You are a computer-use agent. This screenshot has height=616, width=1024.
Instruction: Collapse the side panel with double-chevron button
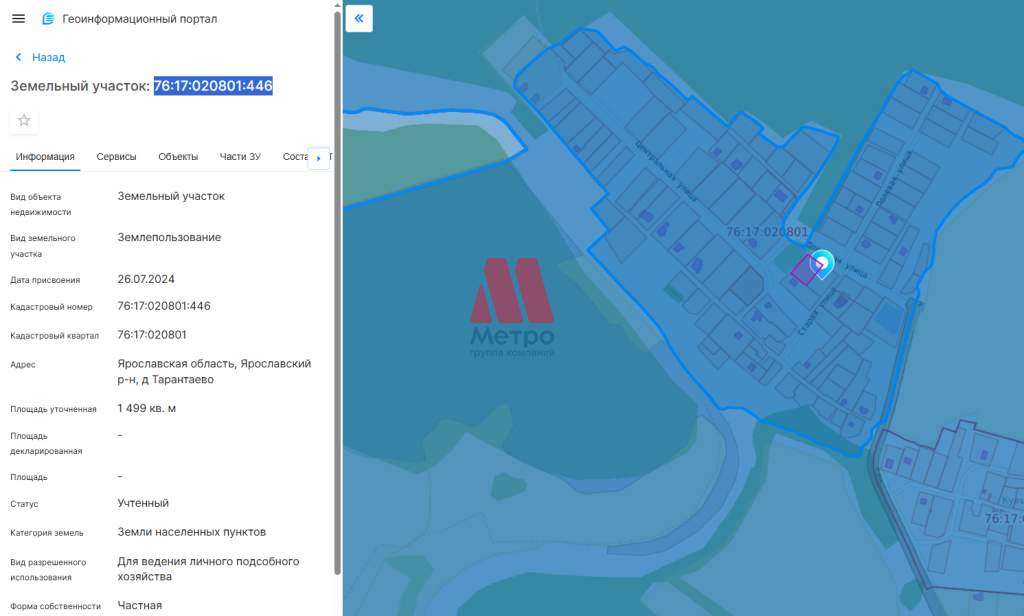click(359, 19)
